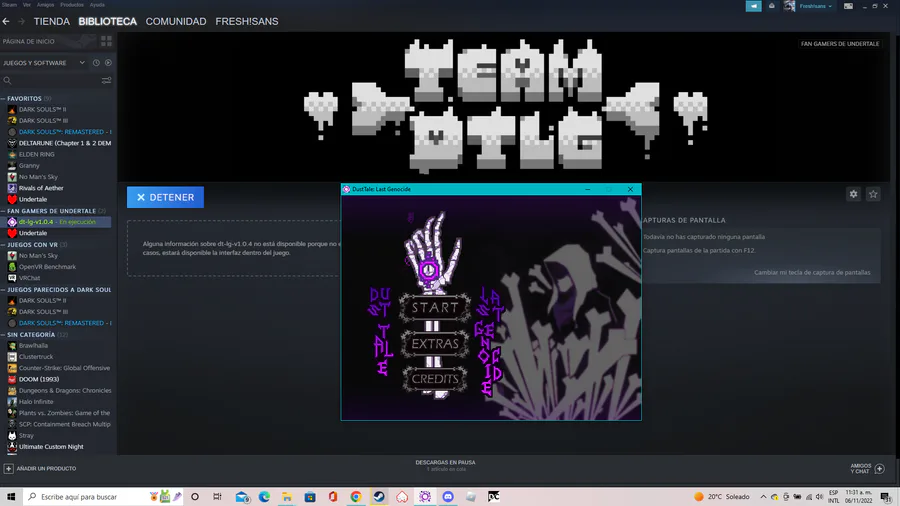
Task: Open Task View on taskbar
Action: pyautogui.click(x=217, y=497)
